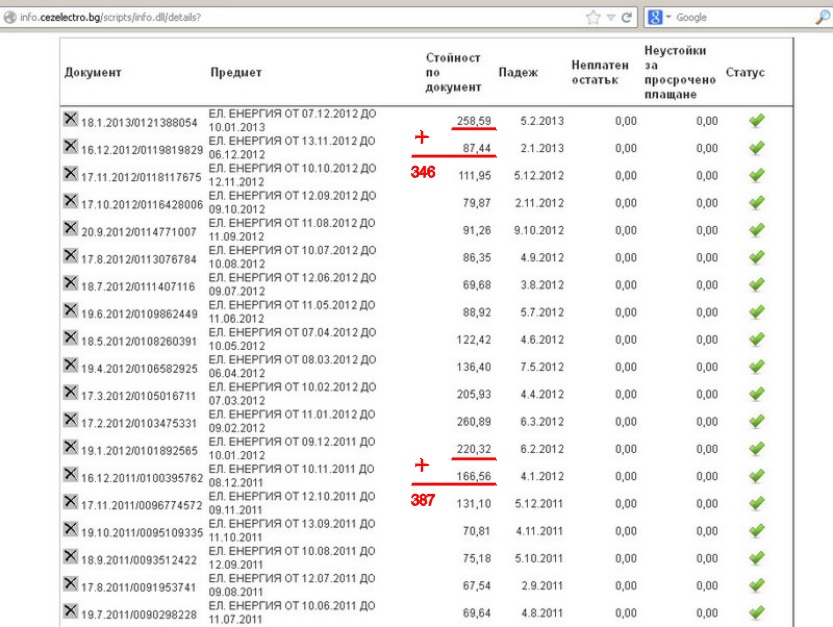This screenshot has width=833, height=627.
Task: Click green checkmark for 16.12.2011 invoice row
Action: pyautogui.click(x=757, y=476)
